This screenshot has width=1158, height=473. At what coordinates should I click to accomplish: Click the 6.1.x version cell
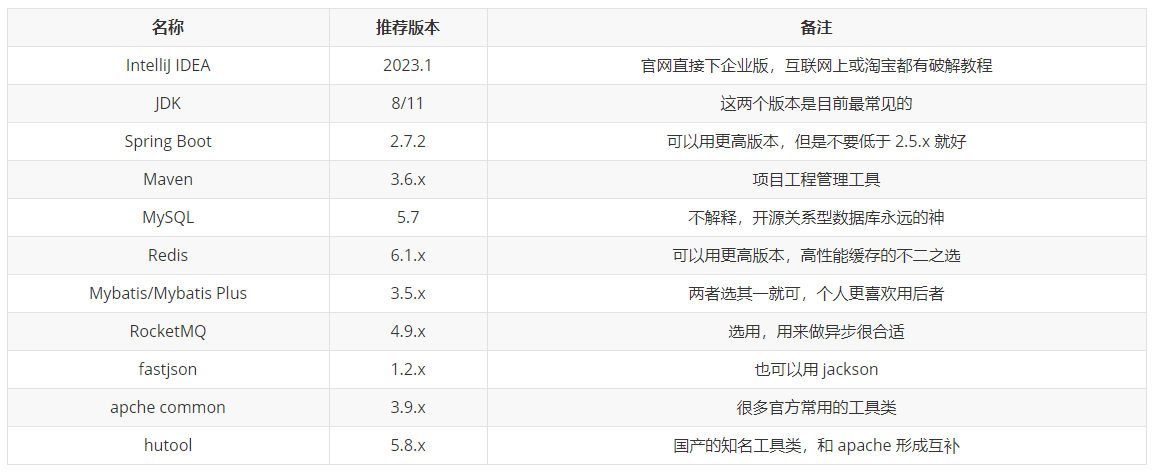[408, 256]
